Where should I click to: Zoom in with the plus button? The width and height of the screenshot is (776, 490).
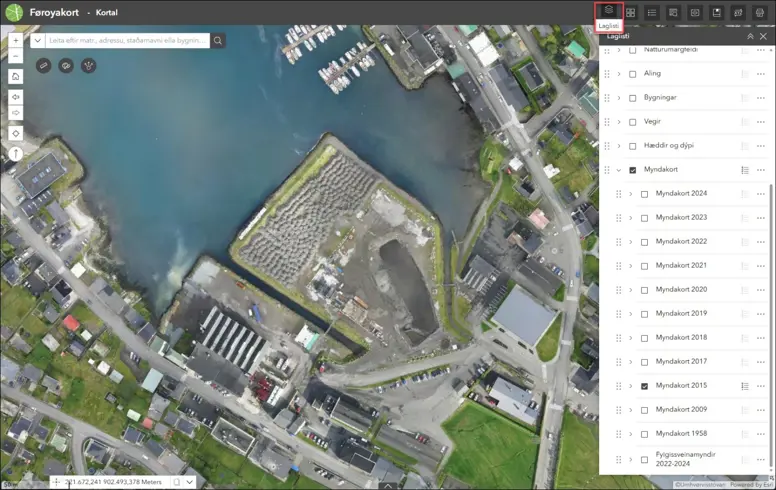tap(16, 41)
